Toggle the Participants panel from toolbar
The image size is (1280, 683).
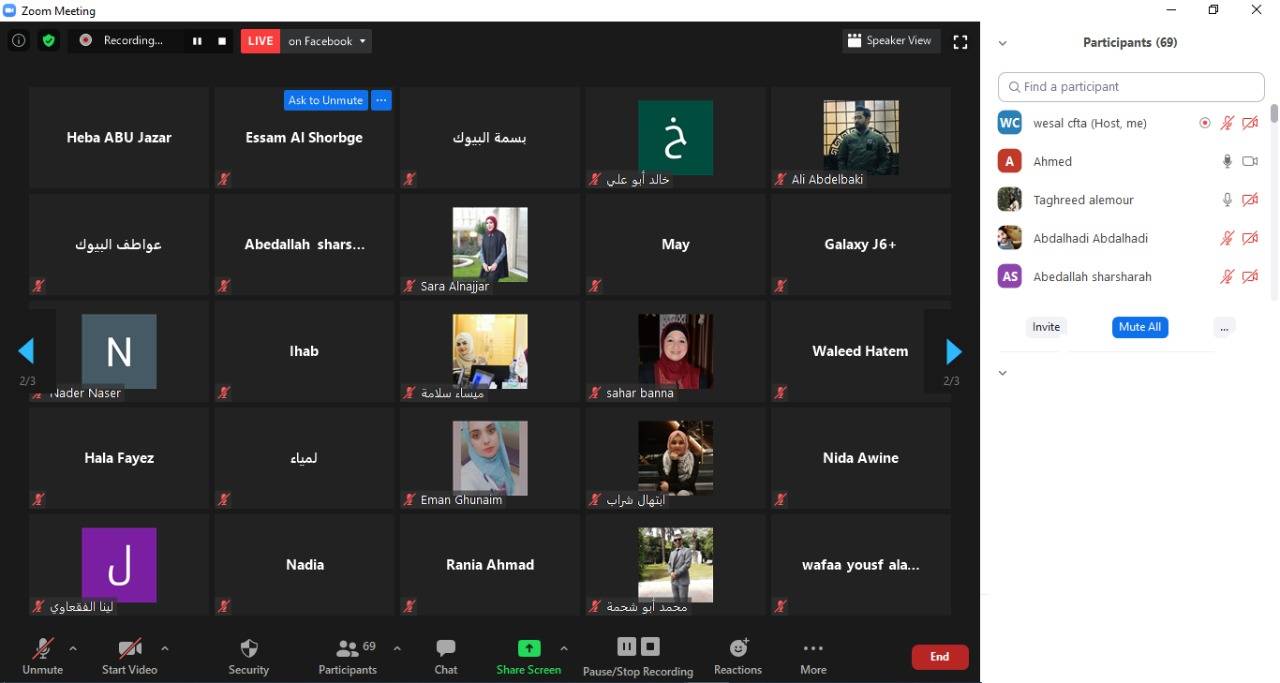[x=348, y=656]
